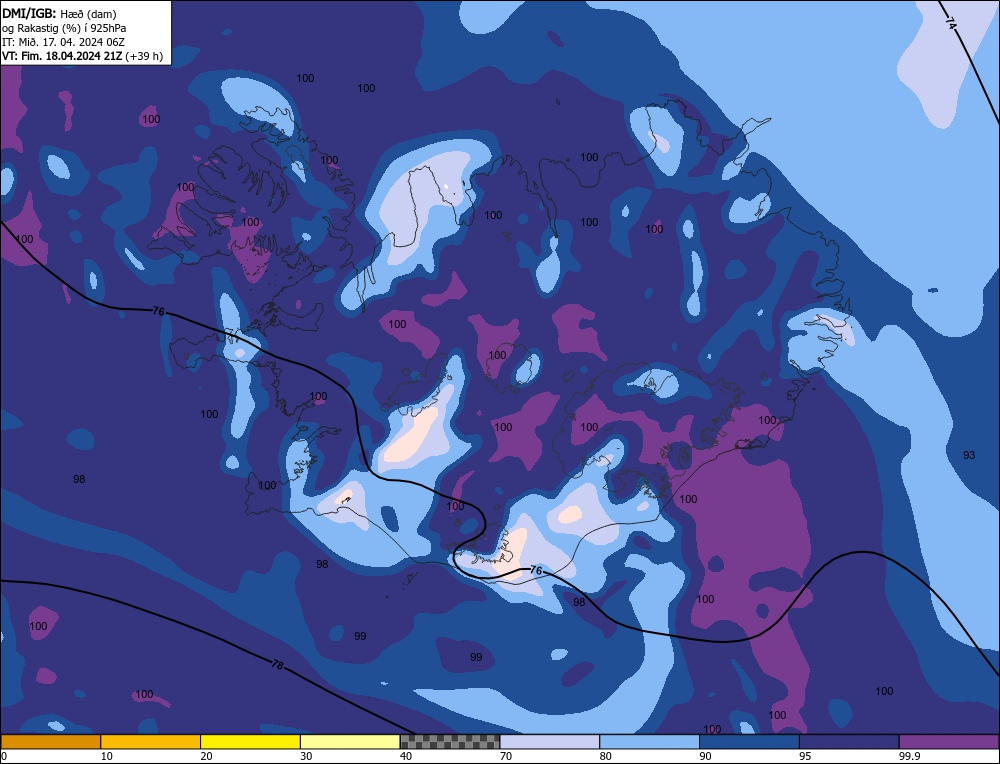Click the "93" humidity value on the map

pos(969,455)
